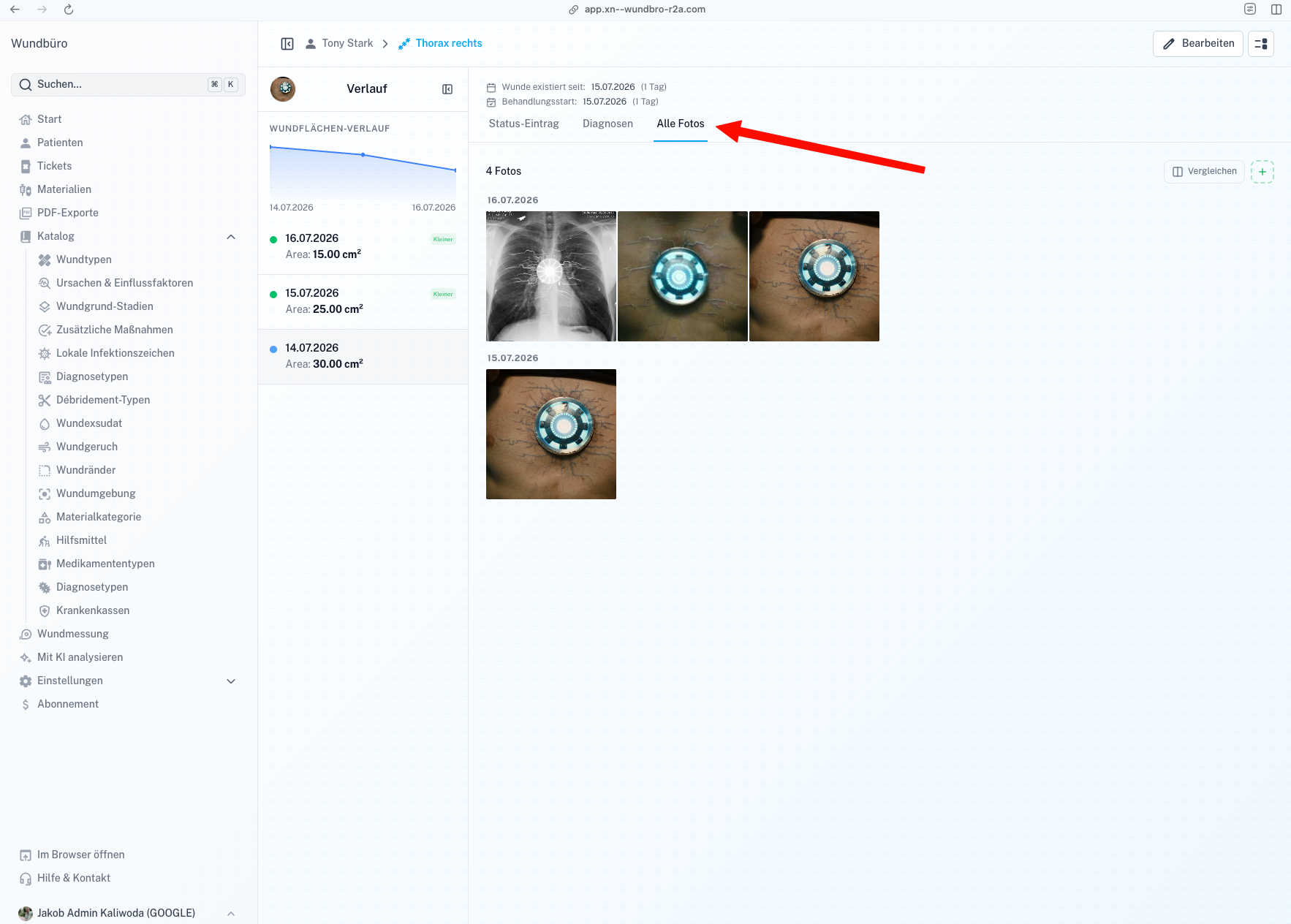Open PDF-Exporte page
The height and width of the screenshot is (924, 1291).
[67, 213]
